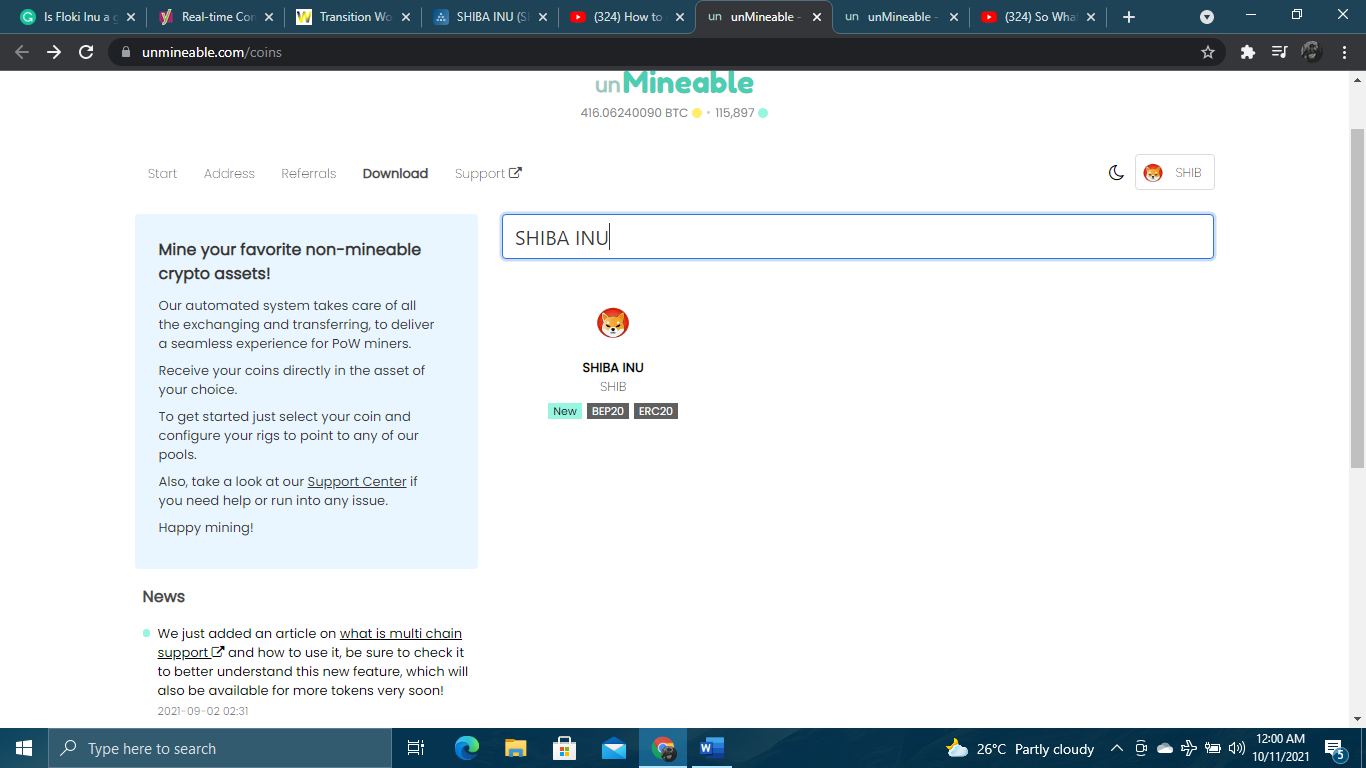
Task: Click the taskbar 'Type here to search' box
Action: coord(220,748)
